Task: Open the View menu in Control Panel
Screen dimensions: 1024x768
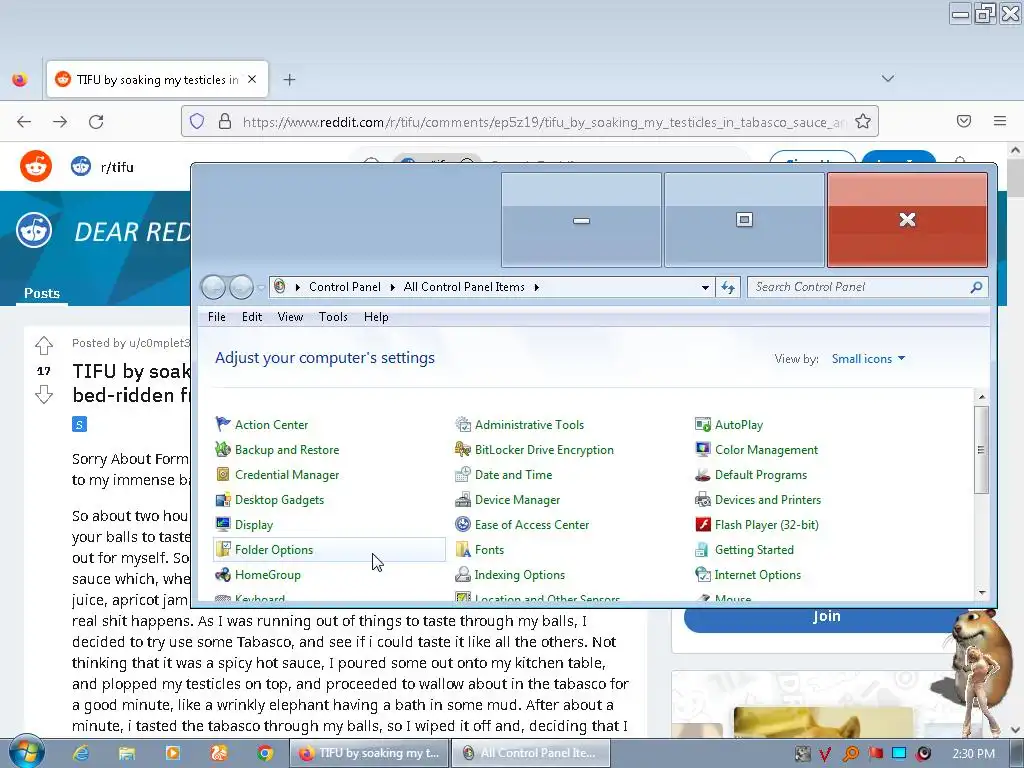Action: point(290,317)
